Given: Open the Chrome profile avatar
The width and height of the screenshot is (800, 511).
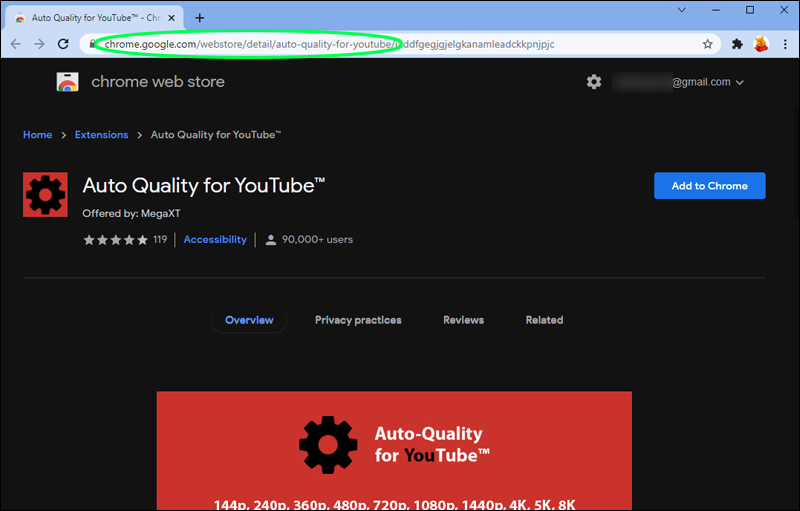Looking at the screenshot, I should click(761, 44).
